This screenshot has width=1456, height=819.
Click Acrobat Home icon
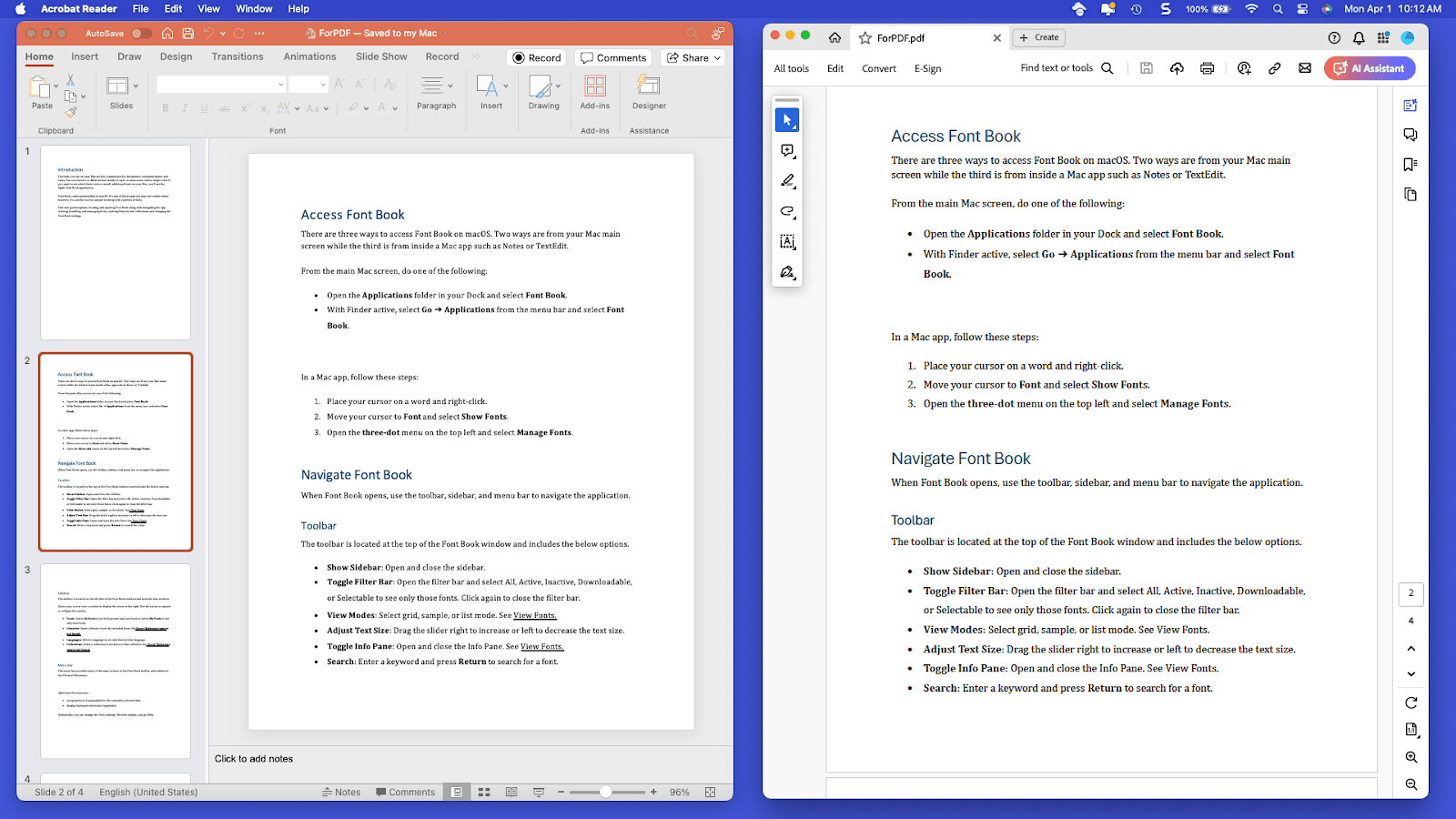click(834, 37)
